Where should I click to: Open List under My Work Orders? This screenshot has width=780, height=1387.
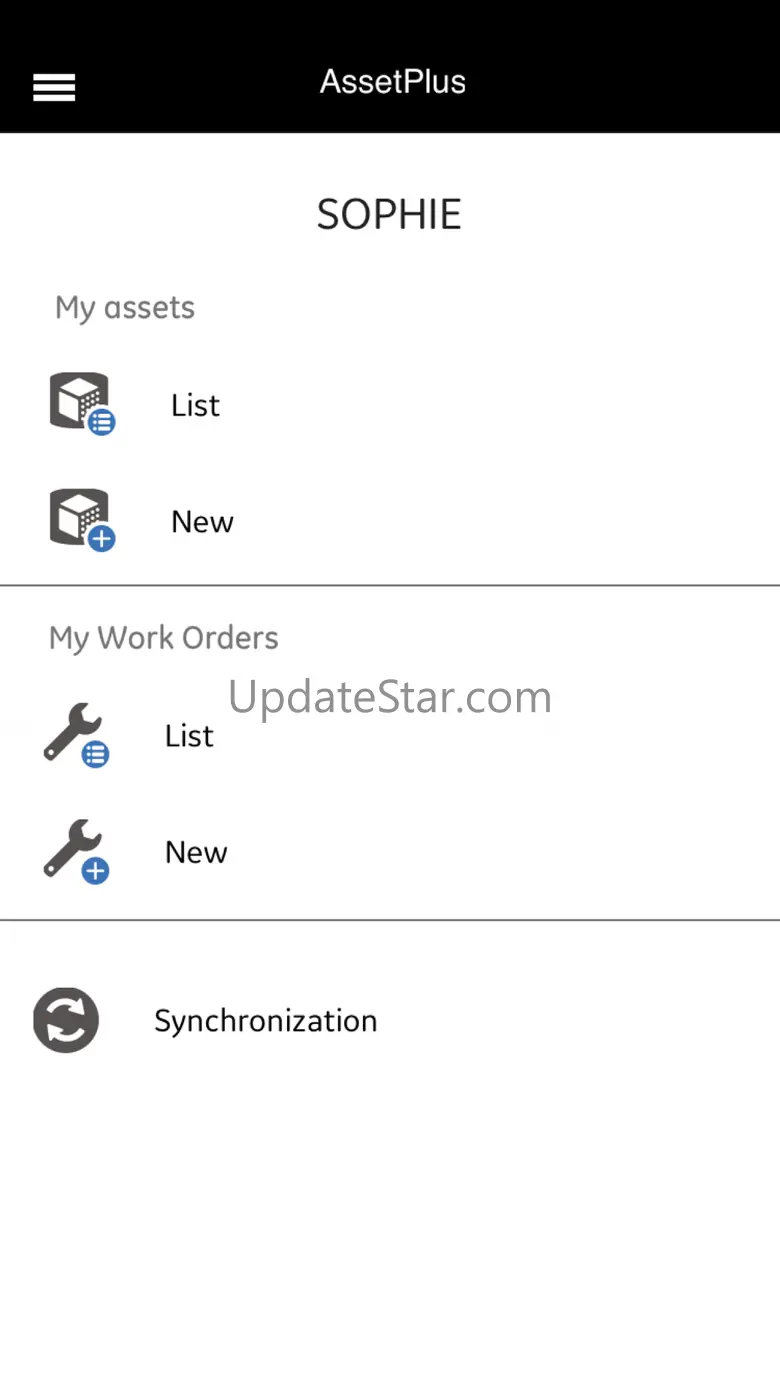coord(189,736)
